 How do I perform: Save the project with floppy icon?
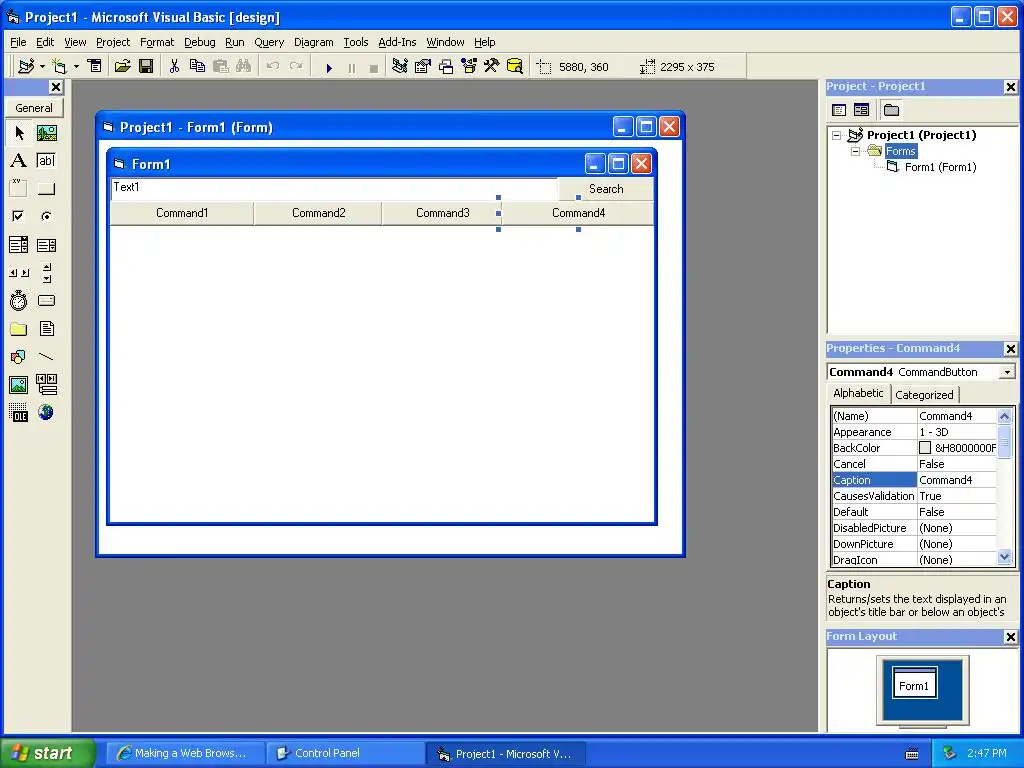click(x=146, y=67)
